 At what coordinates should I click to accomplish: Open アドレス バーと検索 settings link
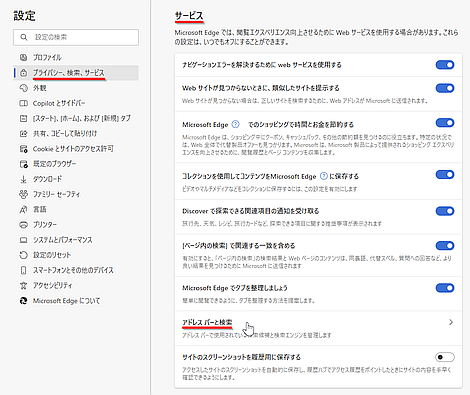click(x=318, y=328)
